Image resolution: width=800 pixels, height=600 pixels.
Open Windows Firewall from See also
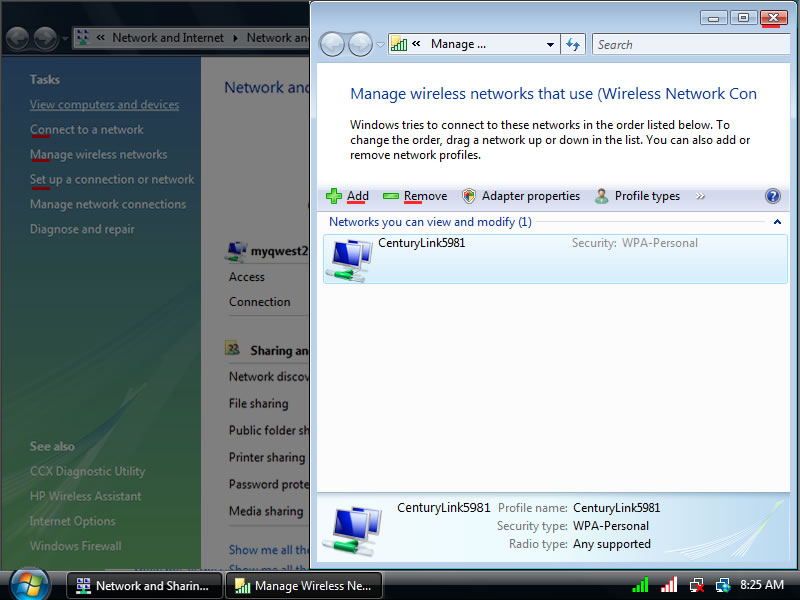pyautogui.click(x=75, y=546)
